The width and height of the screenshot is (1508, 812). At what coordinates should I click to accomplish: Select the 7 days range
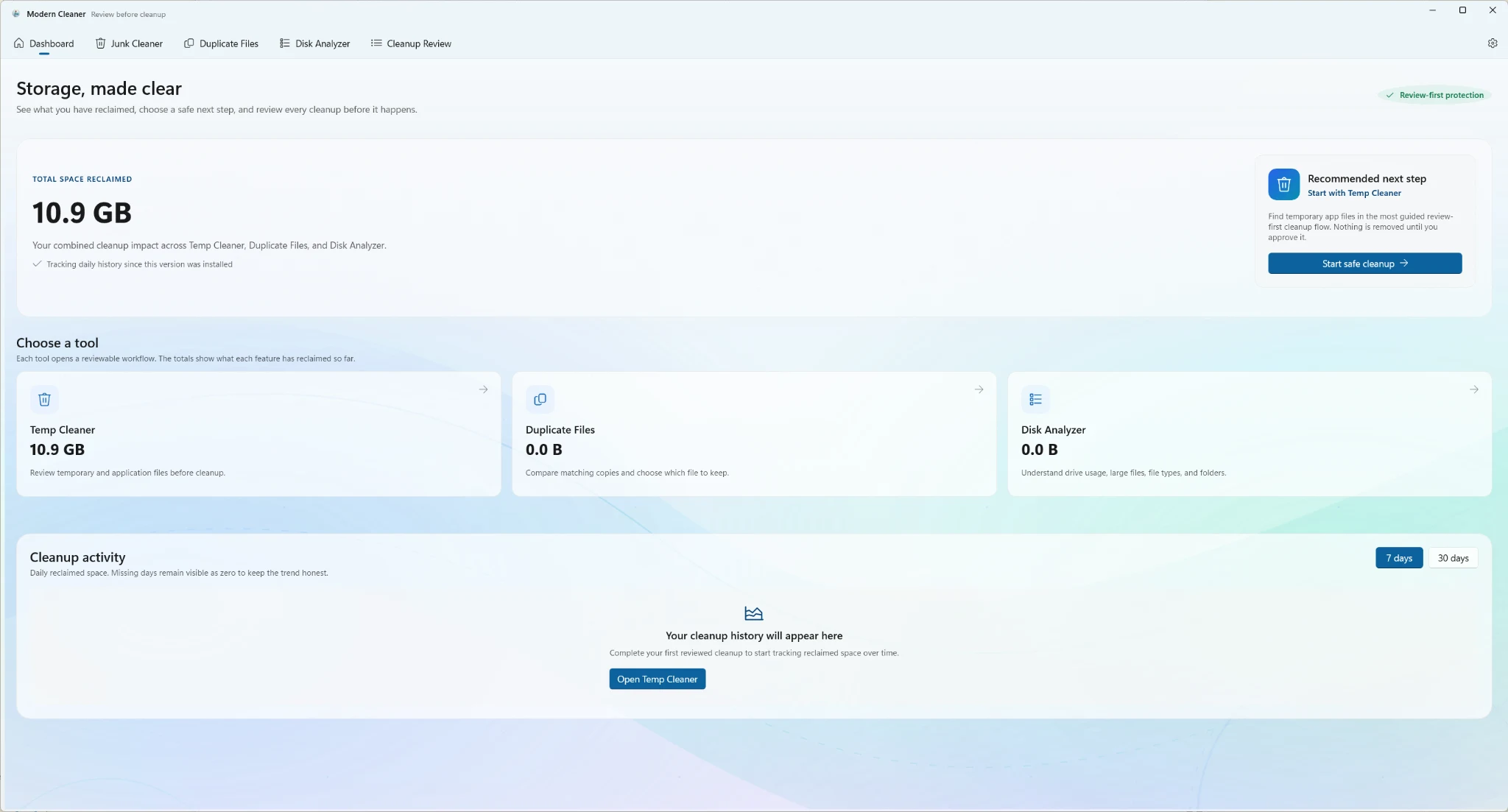[1399, 558]
